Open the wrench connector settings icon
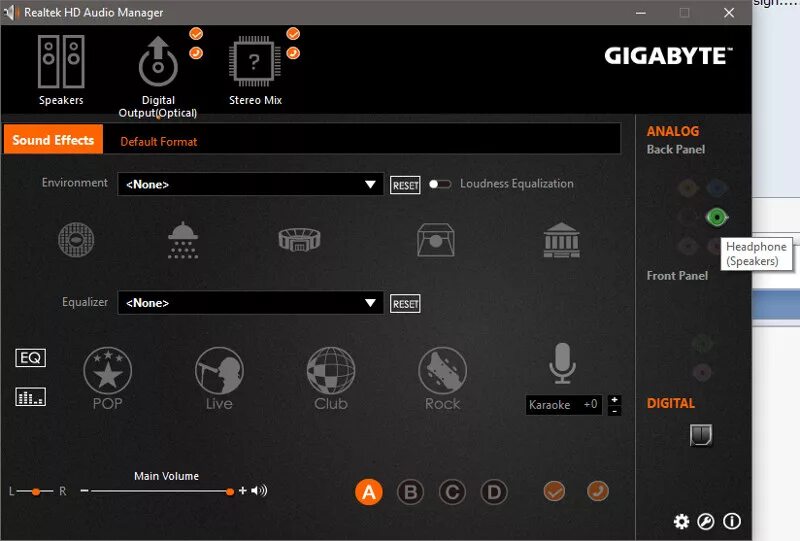 [706, 522]
